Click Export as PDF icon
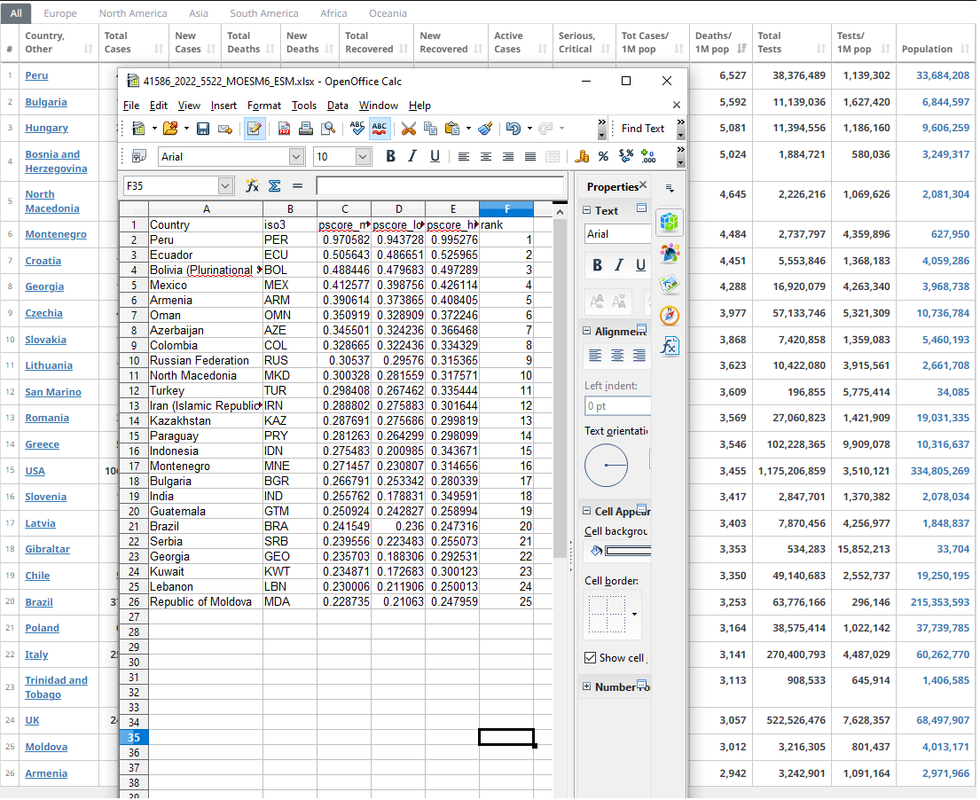The height and width of the screenshot is (800, 980). (284, 129)
